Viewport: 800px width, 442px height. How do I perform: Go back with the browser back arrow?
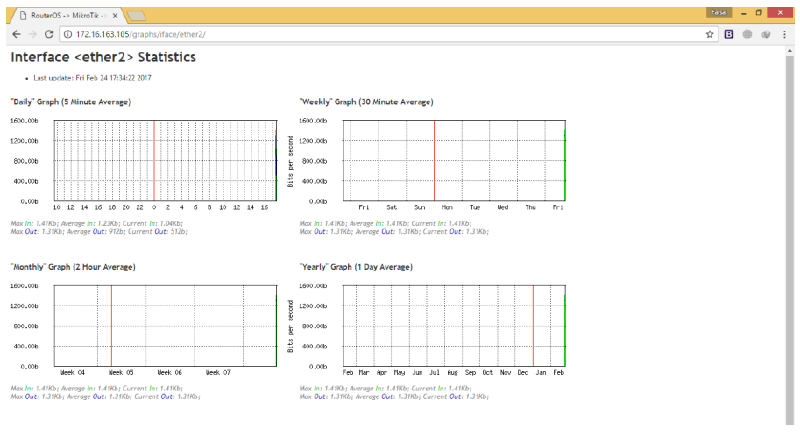[16, 34]
